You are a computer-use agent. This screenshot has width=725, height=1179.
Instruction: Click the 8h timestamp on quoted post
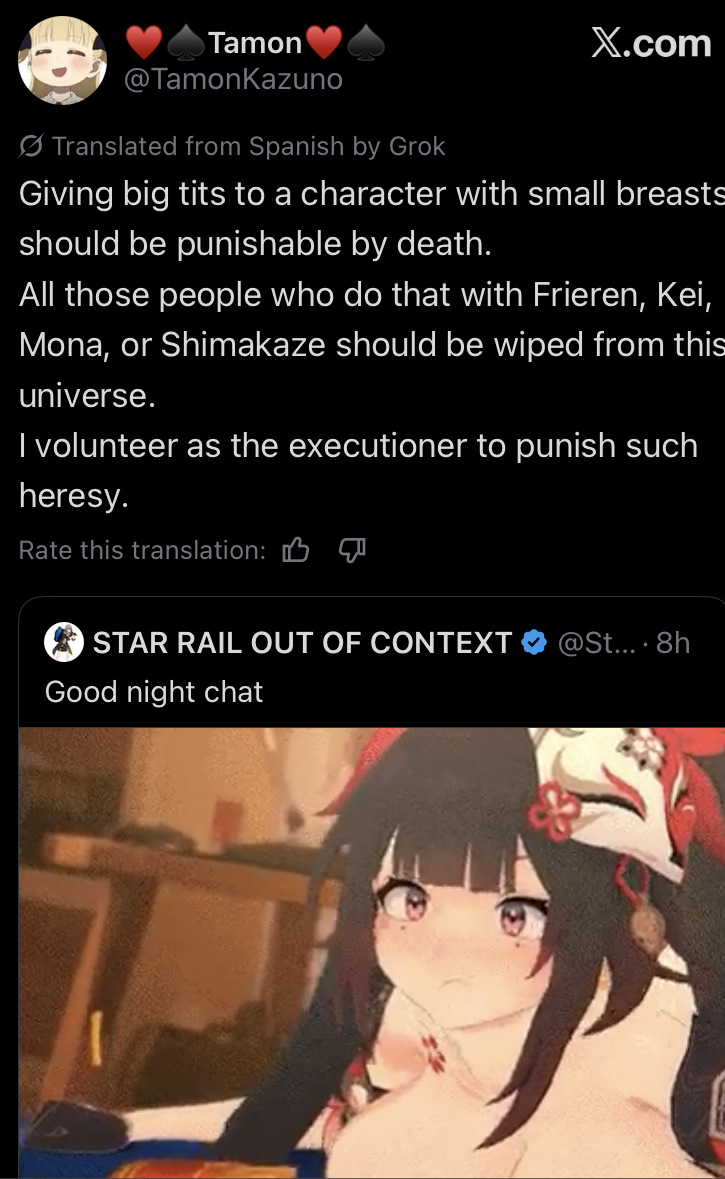coord(672,643)
